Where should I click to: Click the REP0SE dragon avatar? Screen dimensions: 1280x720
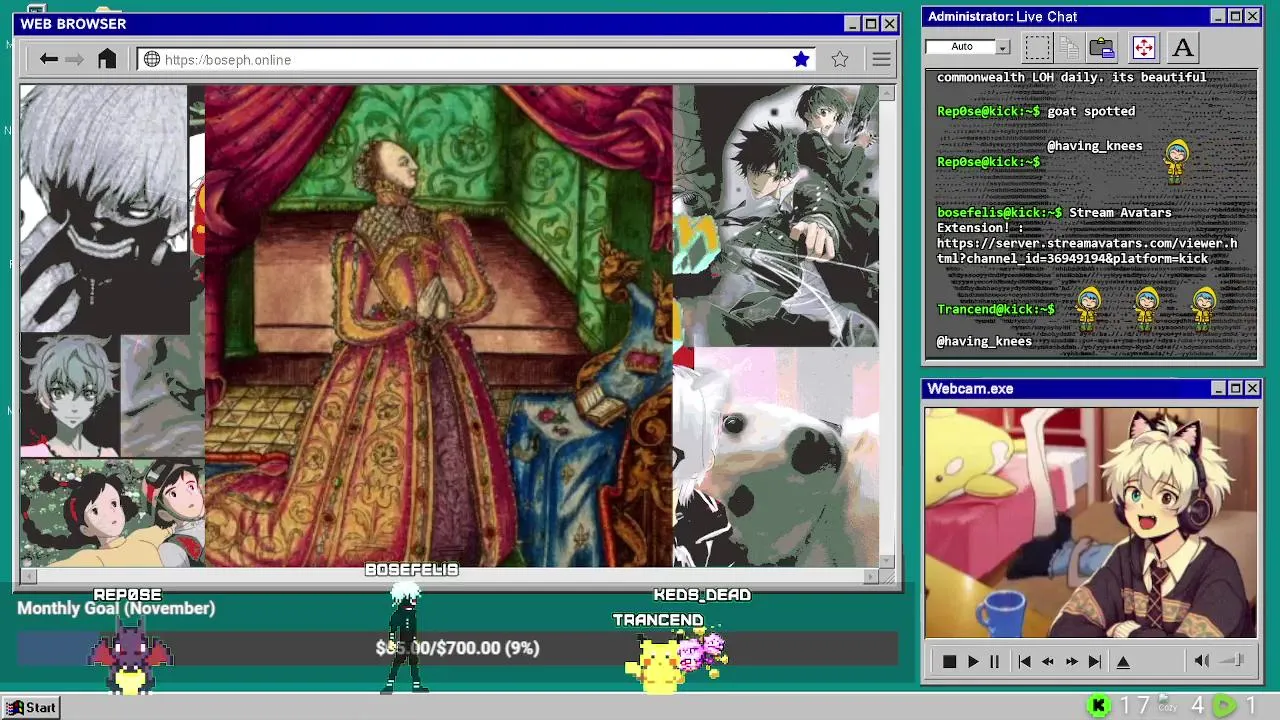point(130,656)
